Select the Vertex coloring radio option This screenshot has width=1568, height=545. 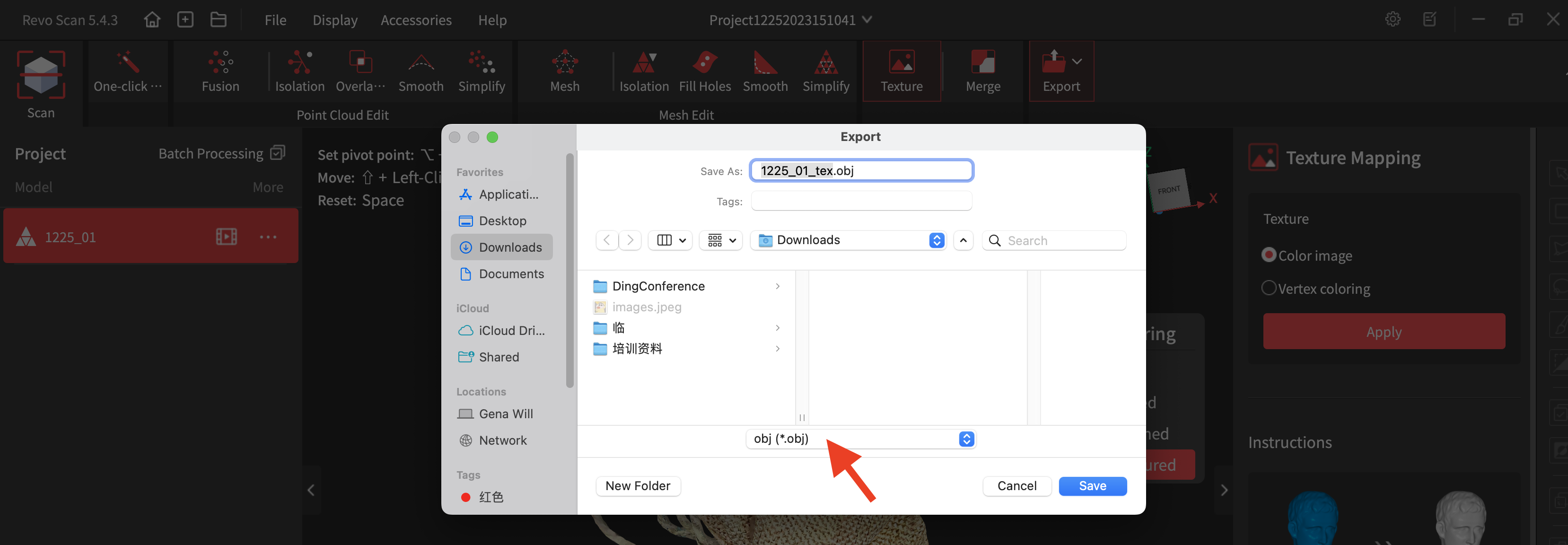point(1269,288)
